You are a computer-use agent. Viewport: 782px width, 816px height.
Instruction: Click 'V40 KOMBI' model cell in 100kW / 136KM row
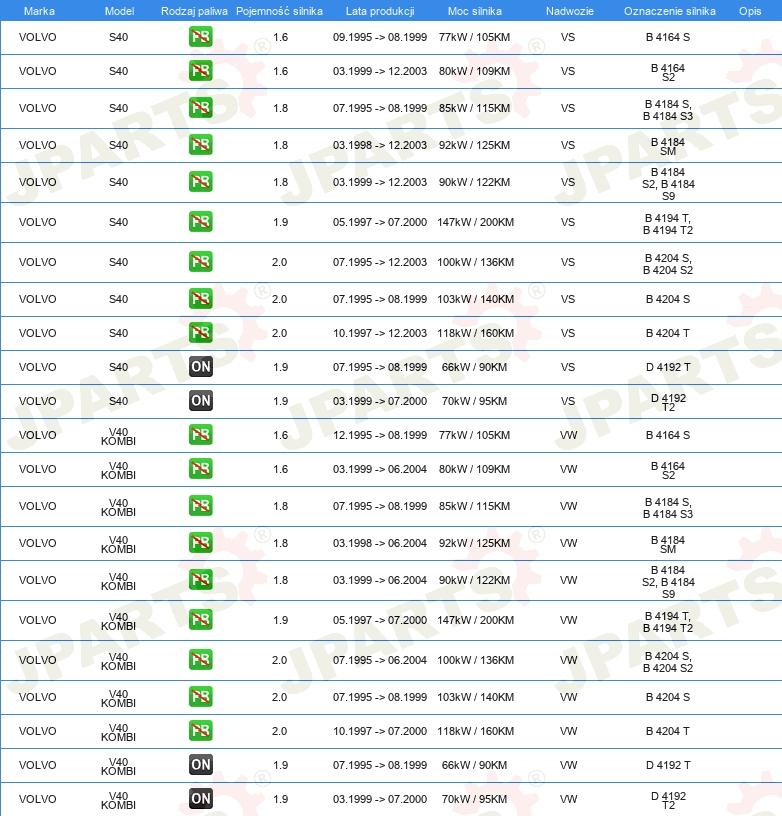pyautogui.click(x=119, y=661)
